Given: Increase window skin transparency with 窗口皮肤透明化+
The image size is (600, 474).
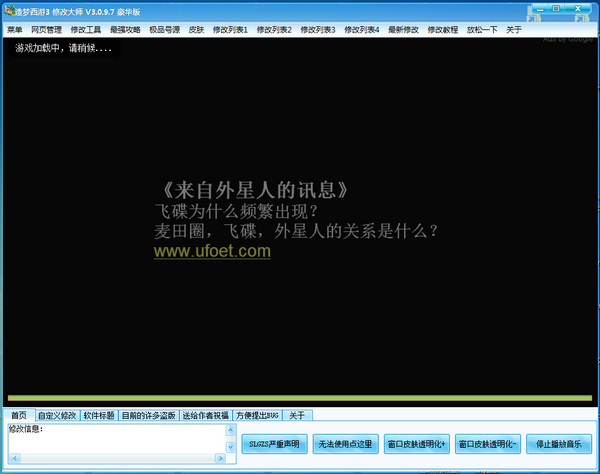Looking at the screenshot, I should [x=416, y=443].
